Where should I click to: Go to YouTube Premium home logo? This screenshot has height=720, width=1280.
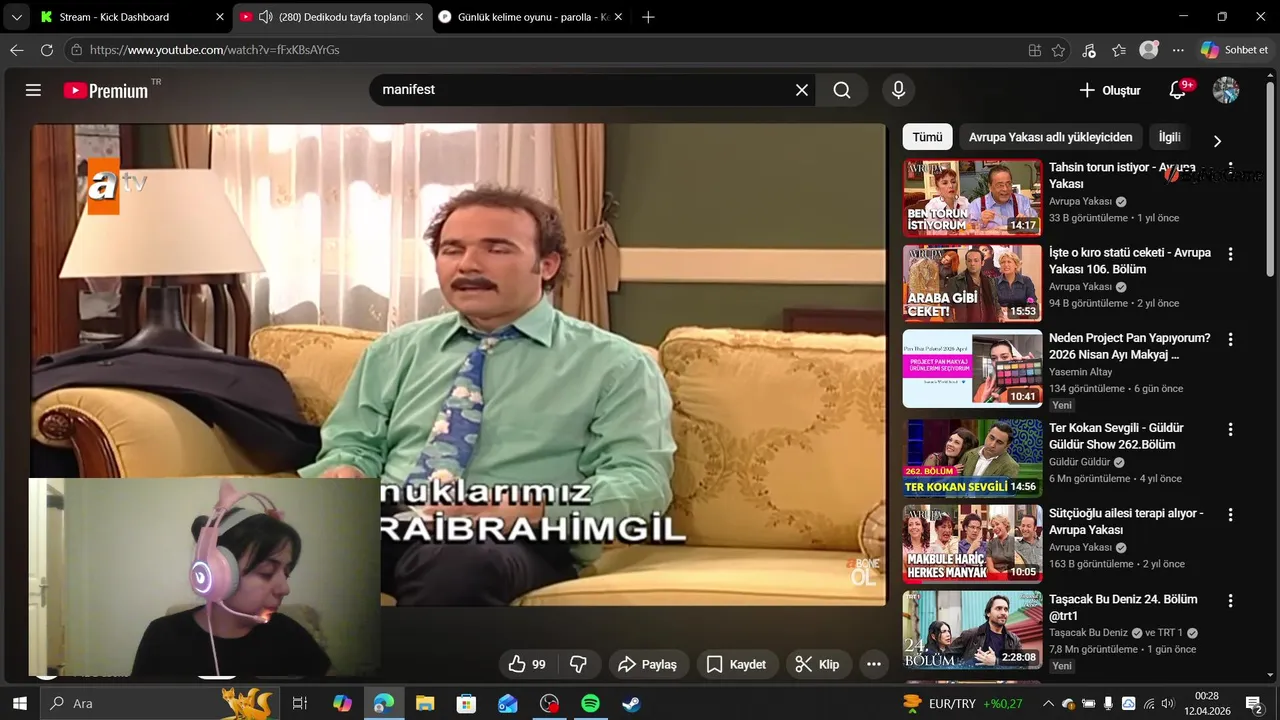106,90
